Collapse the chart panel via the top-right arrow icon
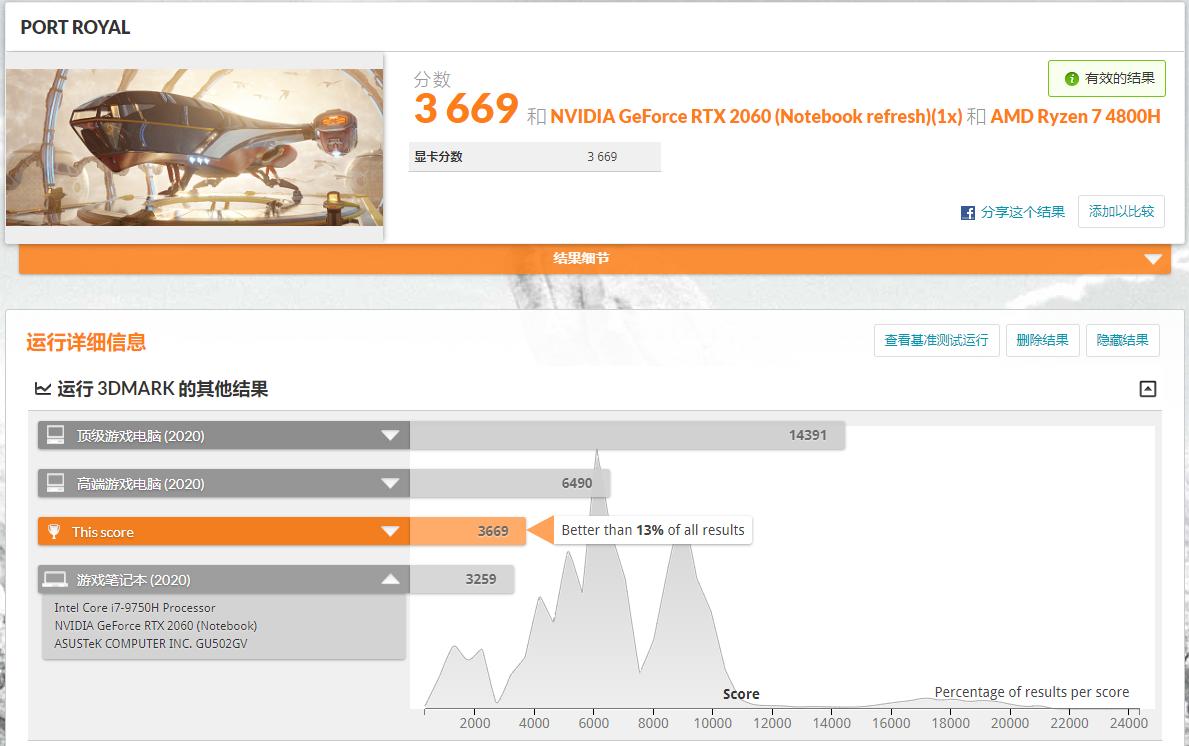The height and width of the screenshot is (746, 1189). [1148, 387]
